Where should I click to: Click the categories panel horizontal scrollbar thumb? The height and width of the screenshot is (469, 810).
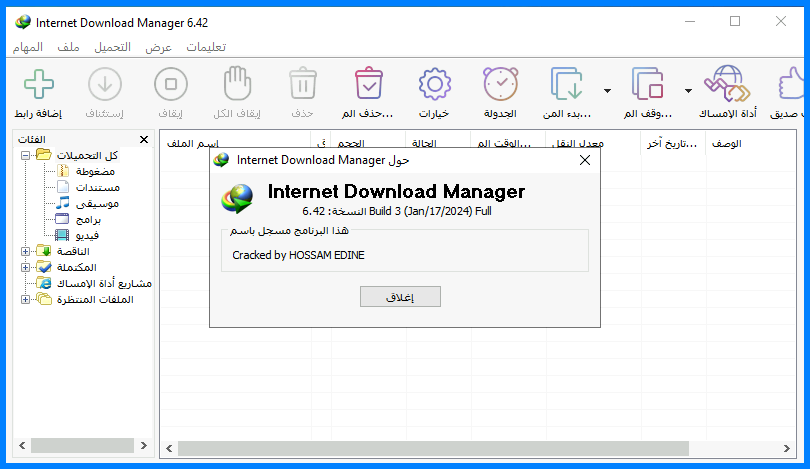tap(82, 445)
